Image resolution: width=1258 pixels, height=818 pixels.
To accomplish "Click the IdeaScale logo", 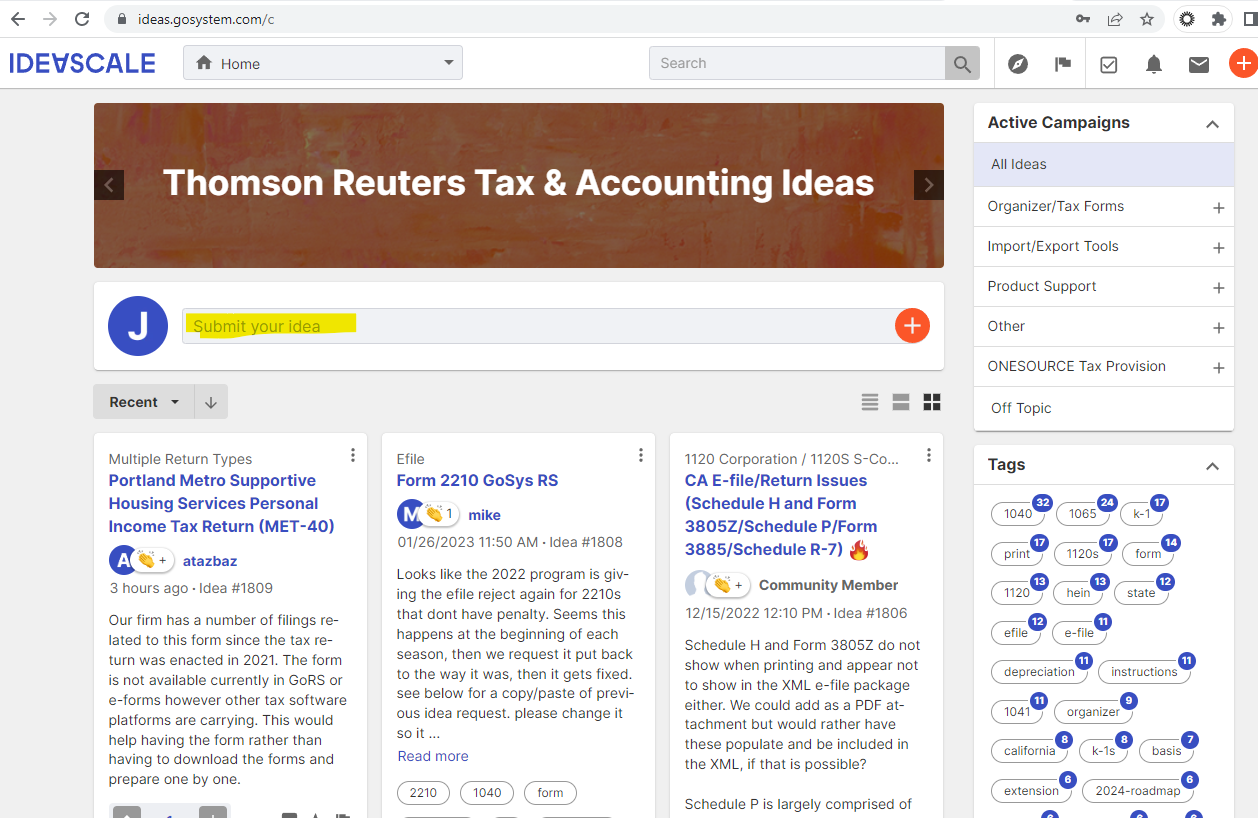I will [82, 63].
